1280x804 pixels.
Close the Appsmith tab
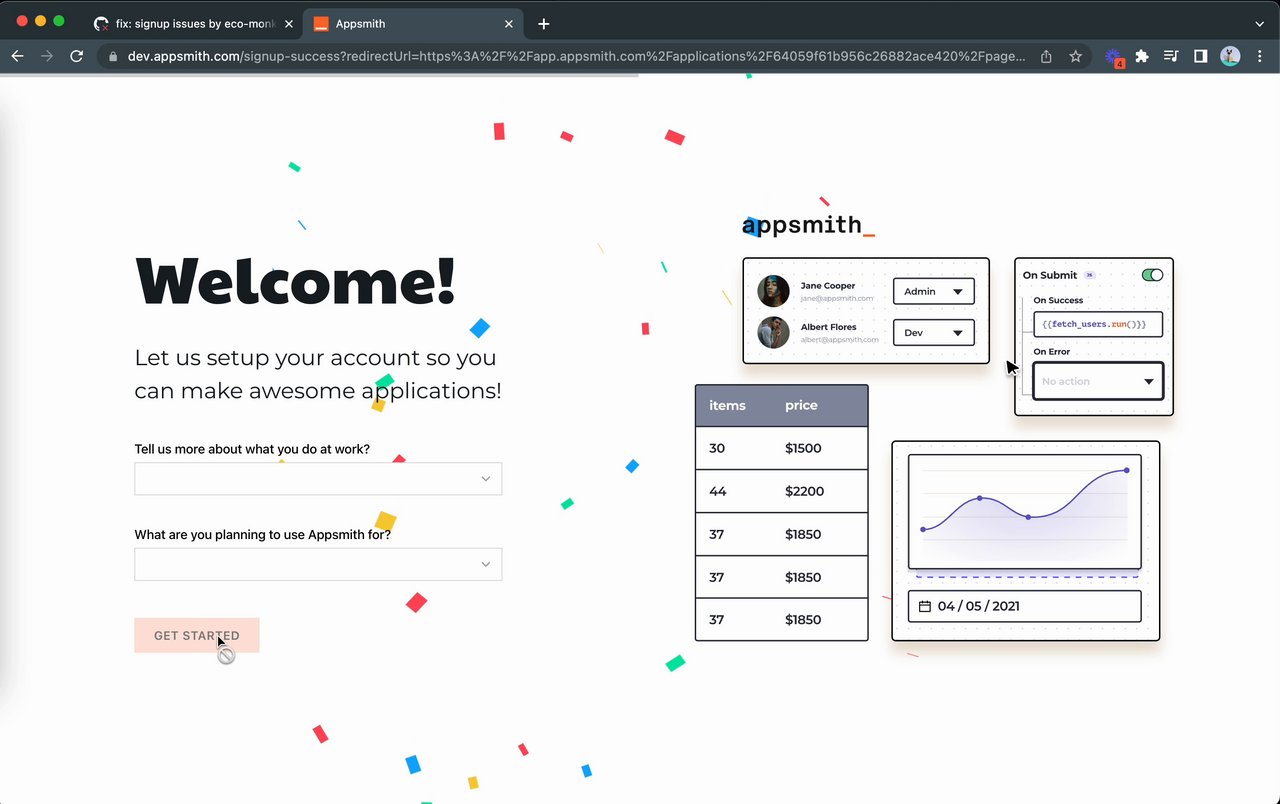click(x=508, y=24)
